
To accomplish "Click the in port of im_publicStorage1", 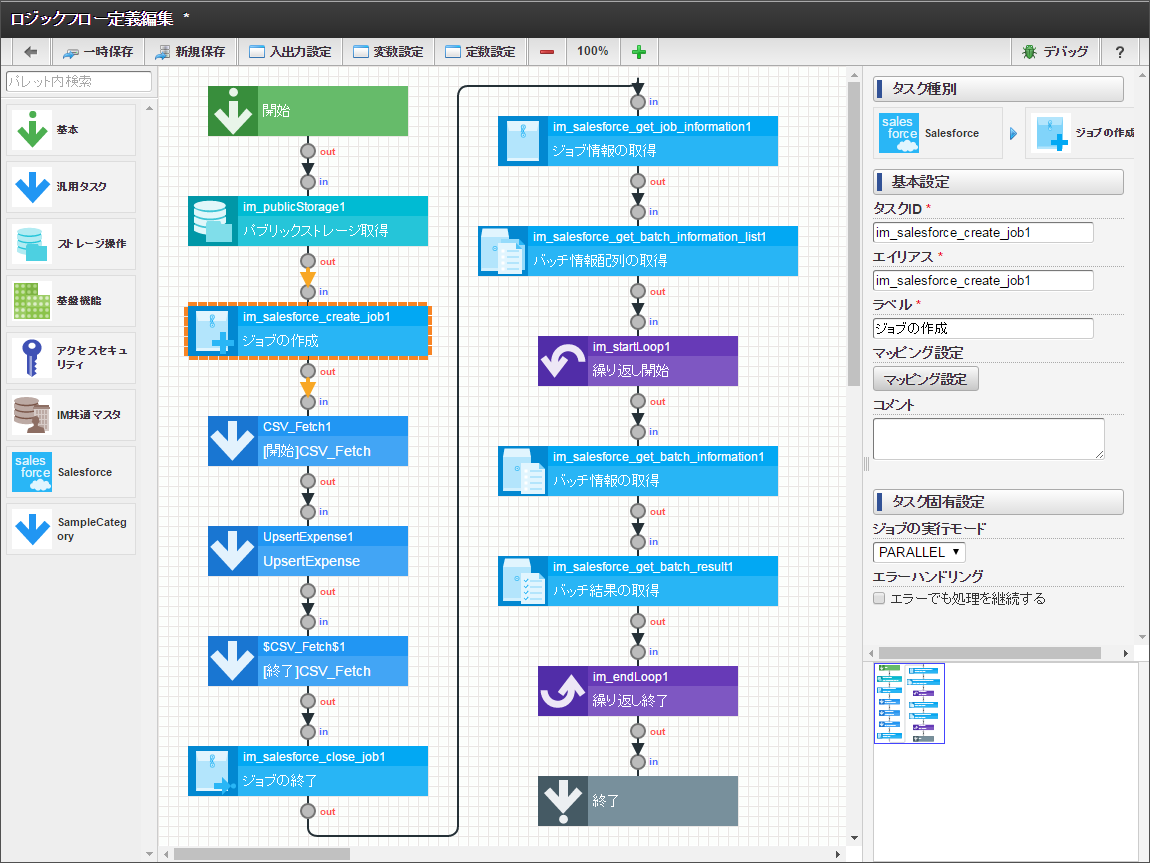I will tap(308, 181).
